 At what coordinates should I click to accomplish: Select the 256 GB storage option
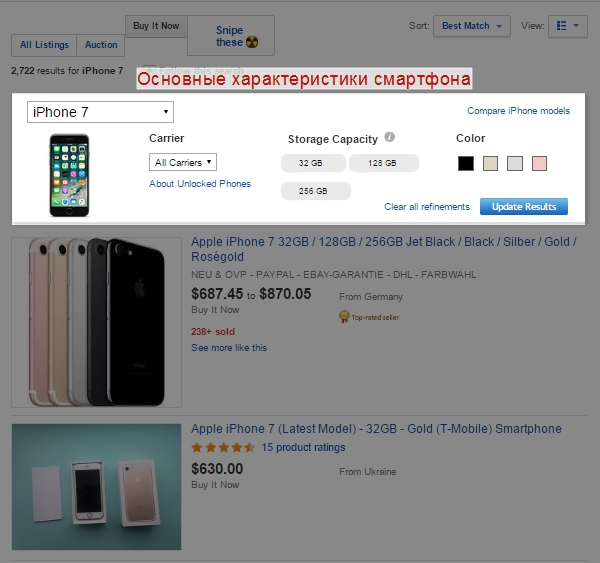tap(315, 191)
